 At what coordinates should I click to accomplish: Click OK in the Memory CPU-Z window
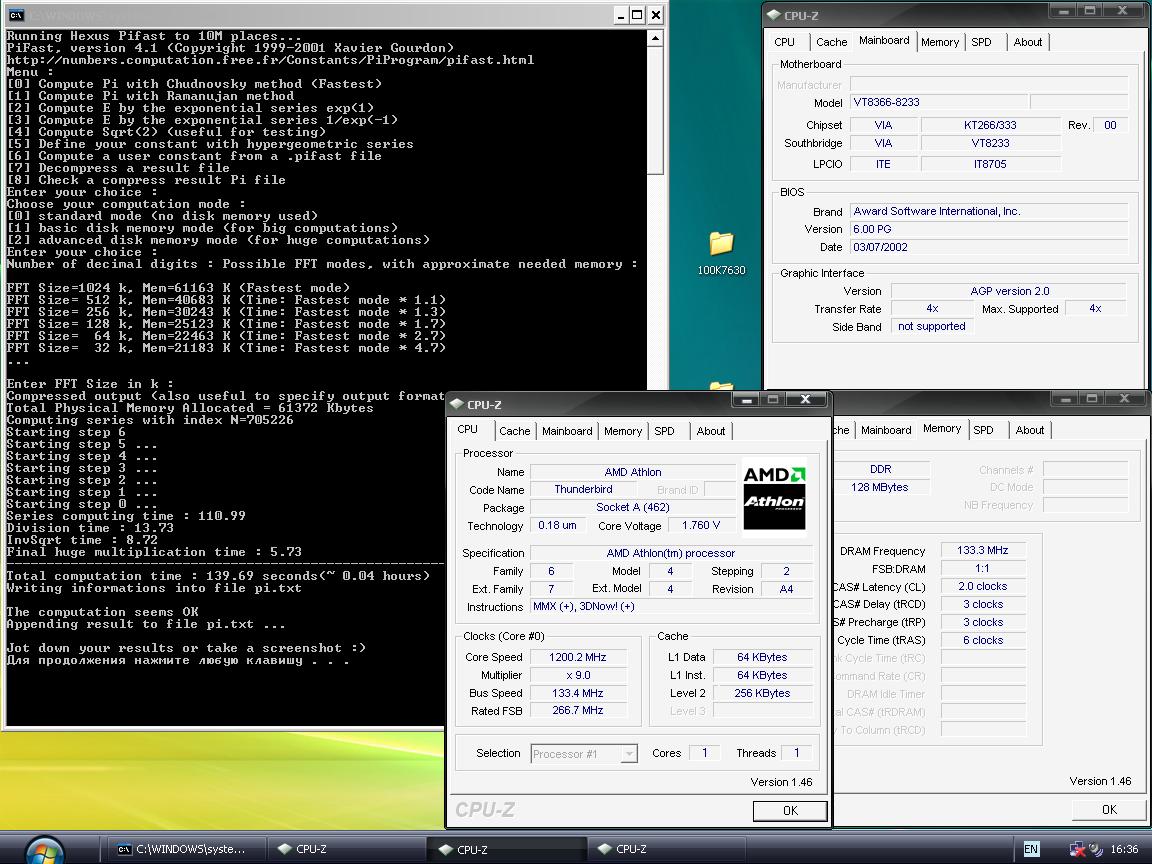pyautogui.click(x=1109, y=810)
